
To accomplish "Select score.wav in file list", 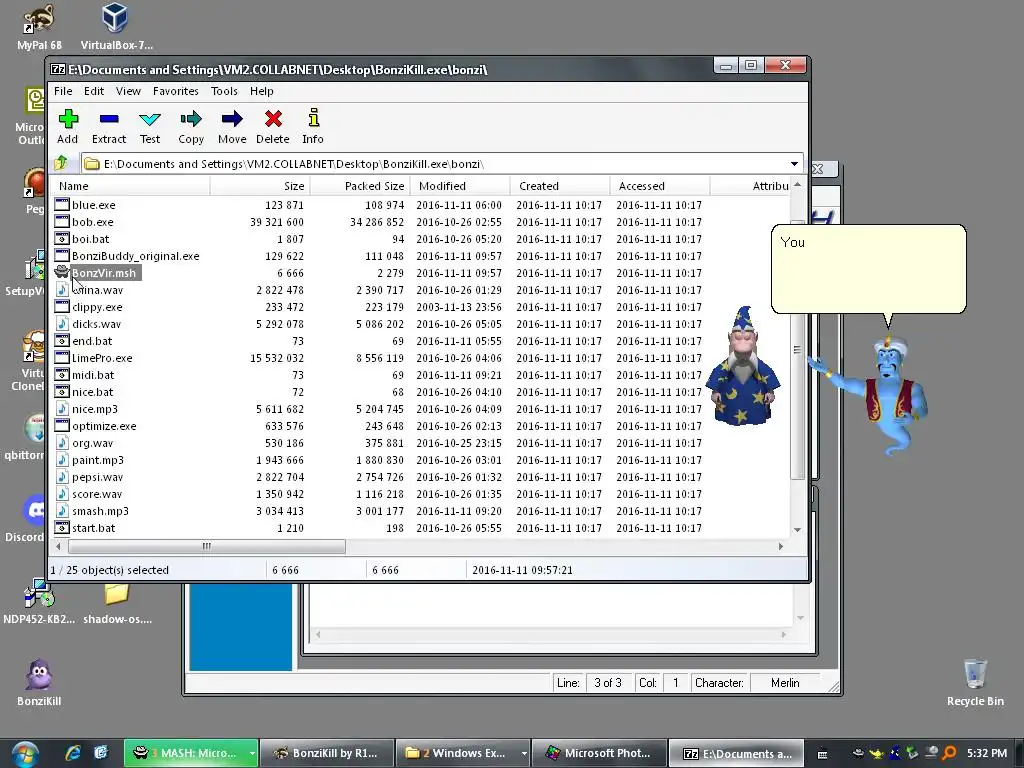I will coord(97,493).
